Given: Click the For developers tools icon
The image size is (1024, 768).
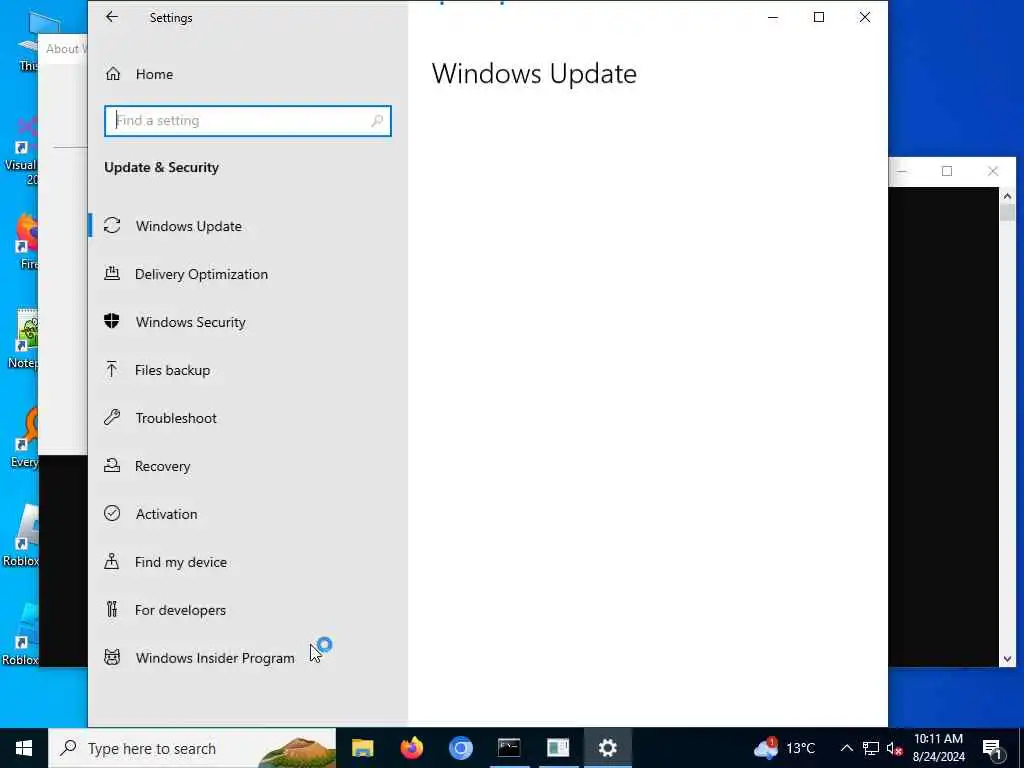Looking at the screenshot, I should [112, 609].
